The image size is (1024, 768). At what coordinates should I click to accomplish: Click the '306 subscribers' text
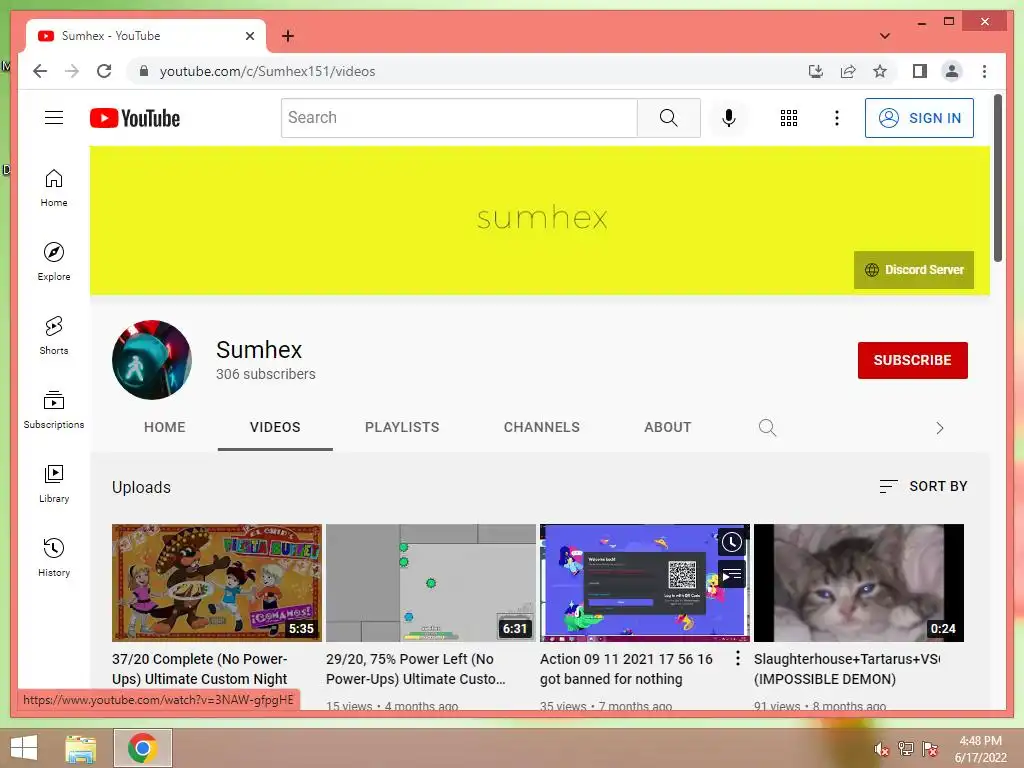tap(266, 374)
